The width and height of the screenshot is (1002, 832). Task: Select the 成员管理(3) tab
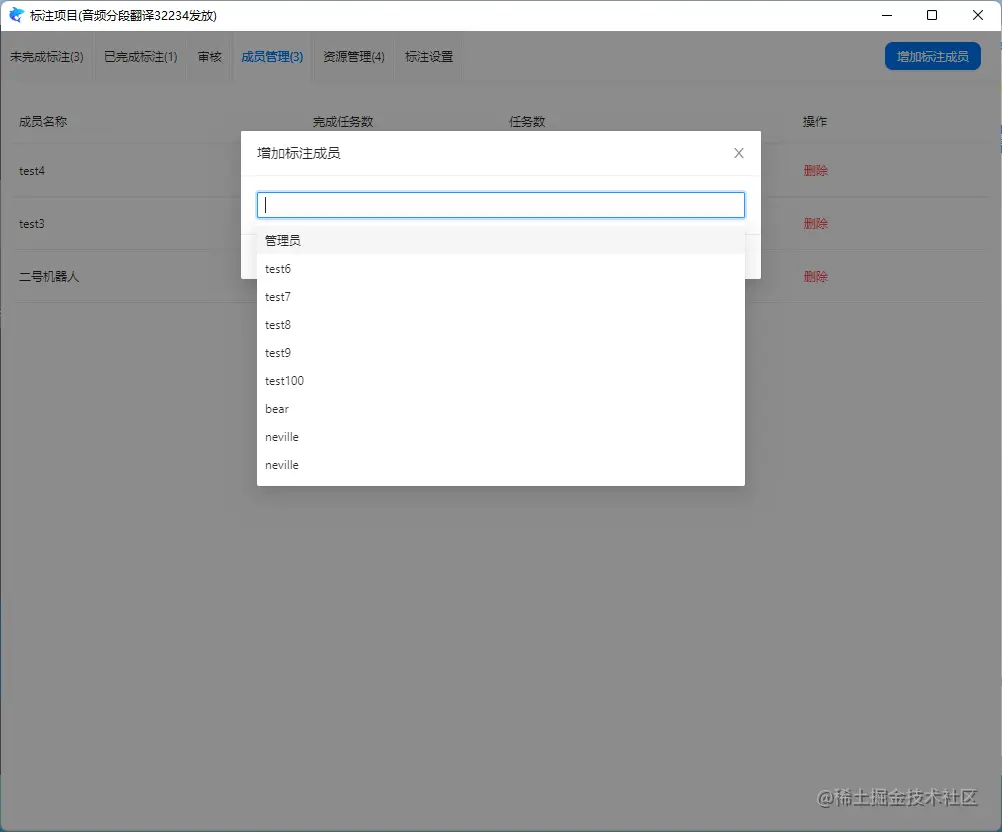pos(272,57)
